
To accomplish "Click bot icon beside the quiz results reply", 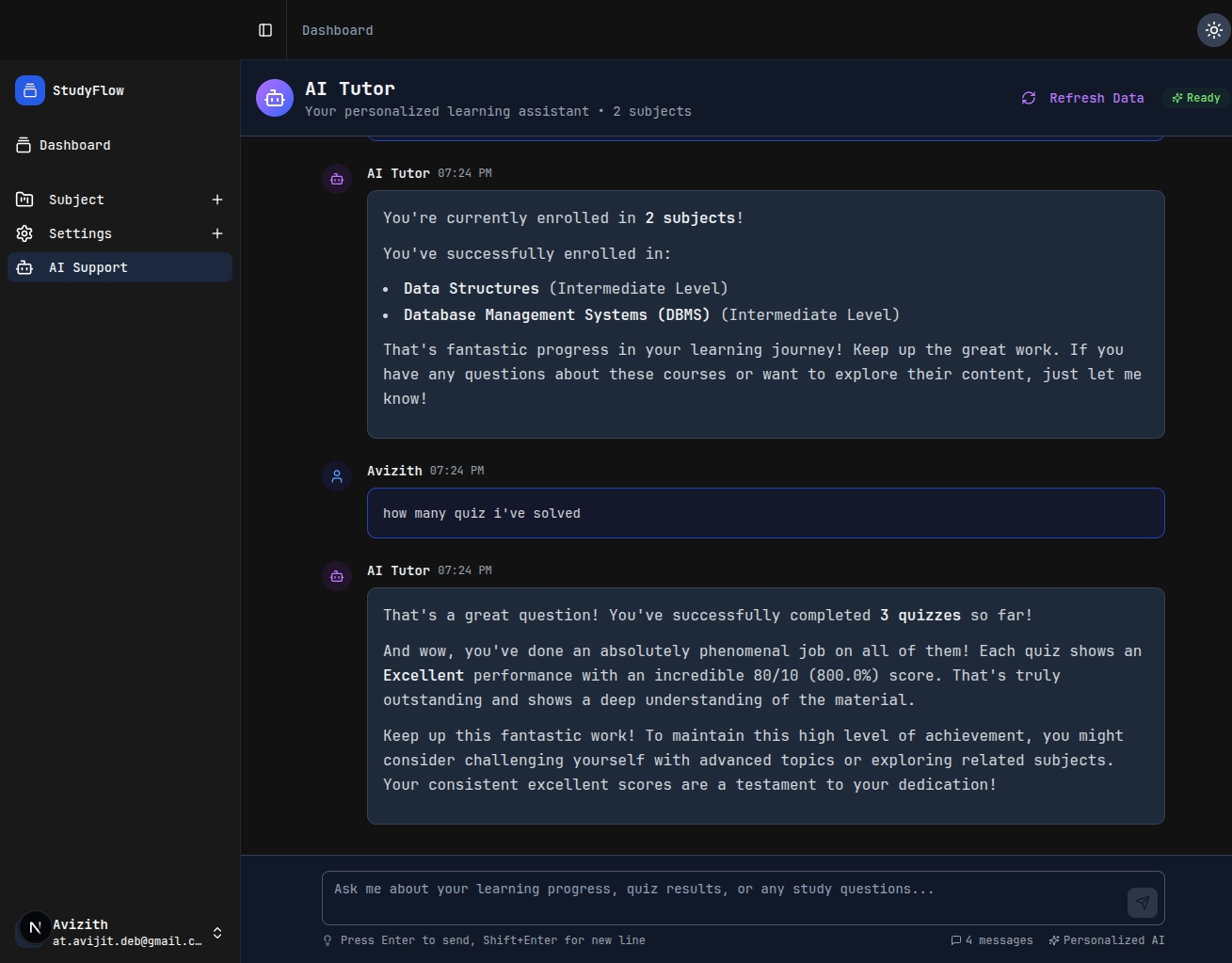I will pyautogui.click(x=337, y=576).
